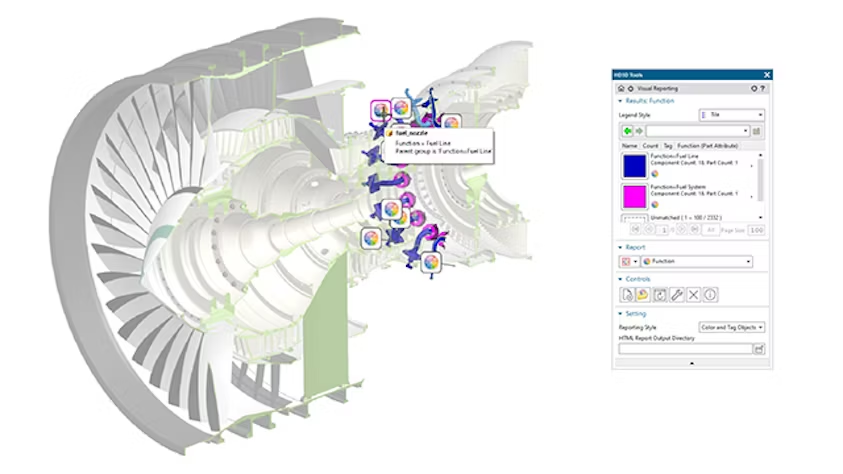Click the X delete icon in Controls
843x474 pixels.
click(692, 294)
